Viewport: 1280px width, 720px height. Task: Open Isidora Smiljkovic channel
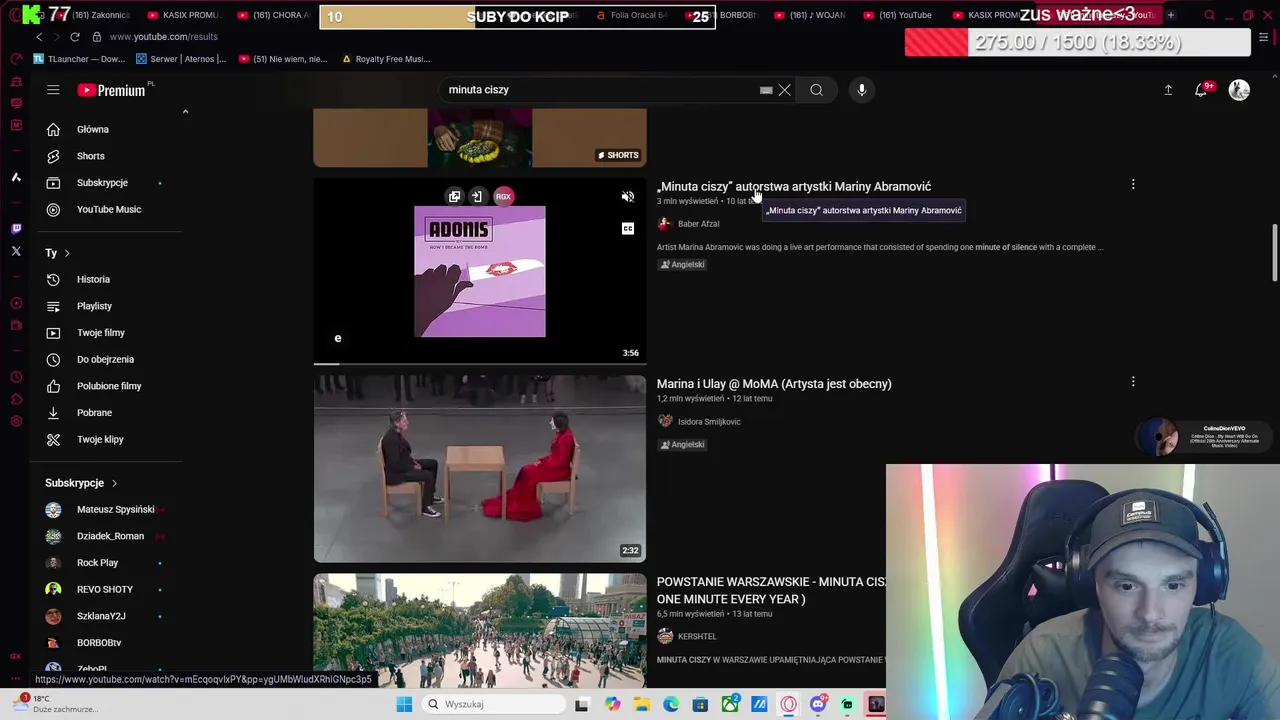[x=709, y=422]
